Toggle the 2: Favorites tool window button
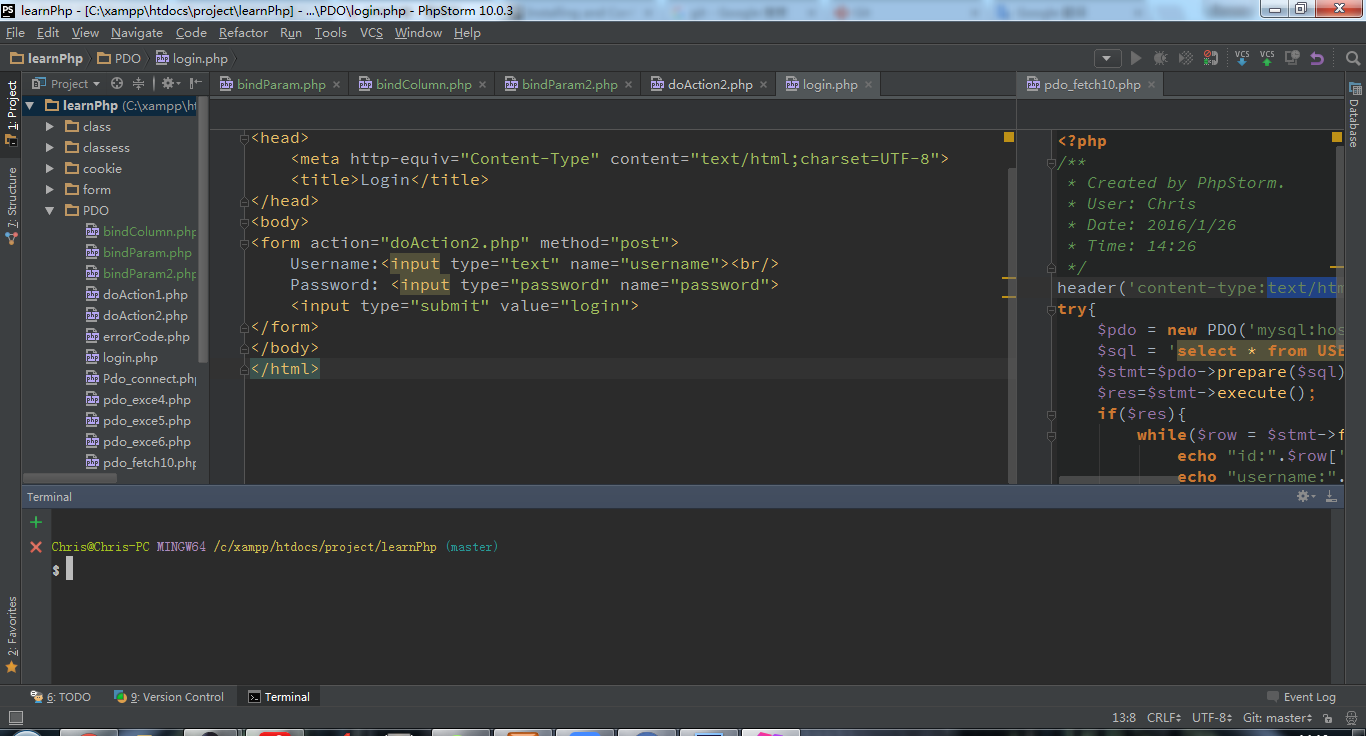This screenshot has width=1366, height=736. coord(11,635)
